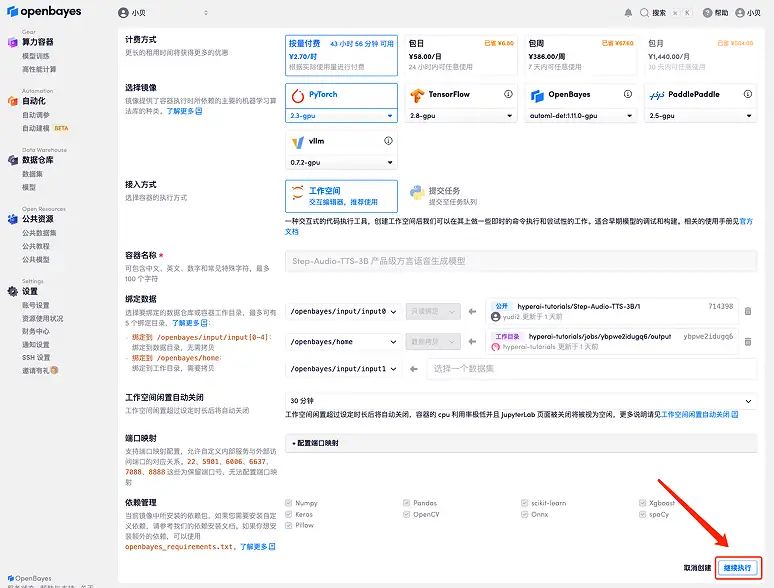774x588 pixels.
Task: Click the PyTorch flame logo
Action: click(x=298, y=95)
